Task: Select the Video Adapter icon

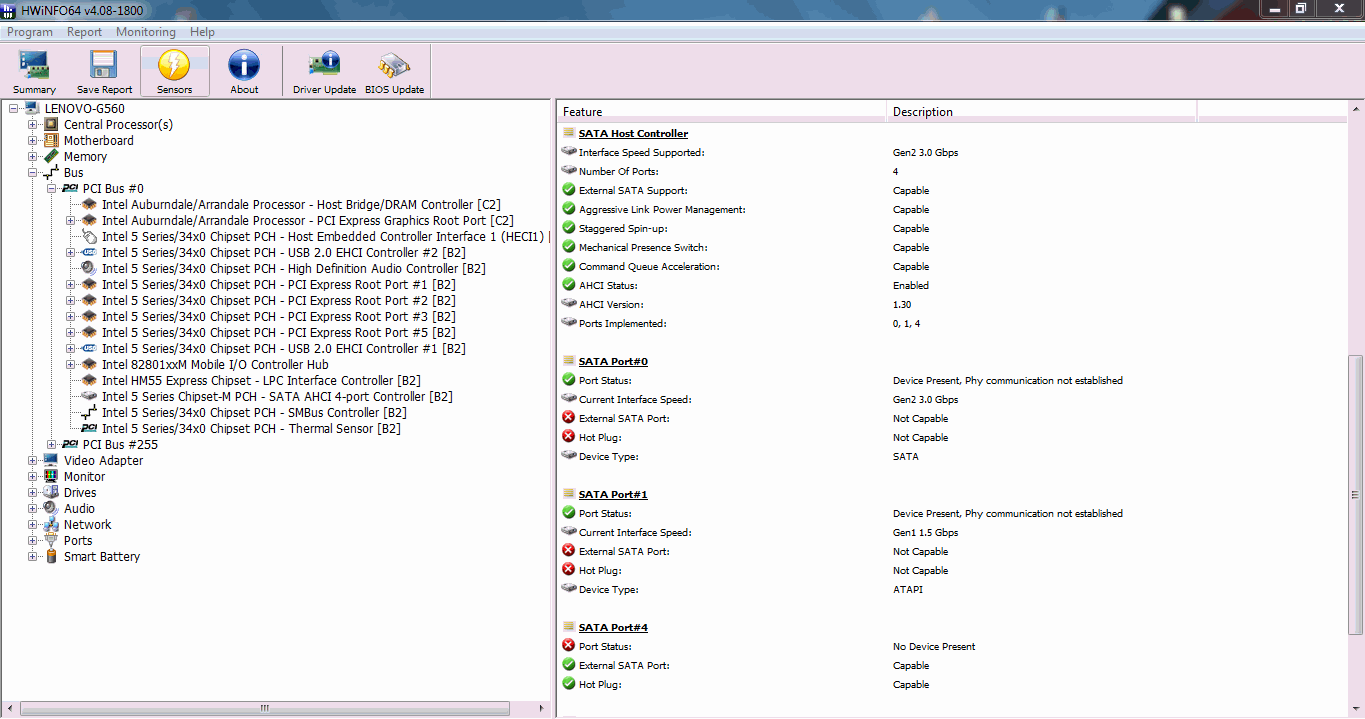Action: coord(51,461)
